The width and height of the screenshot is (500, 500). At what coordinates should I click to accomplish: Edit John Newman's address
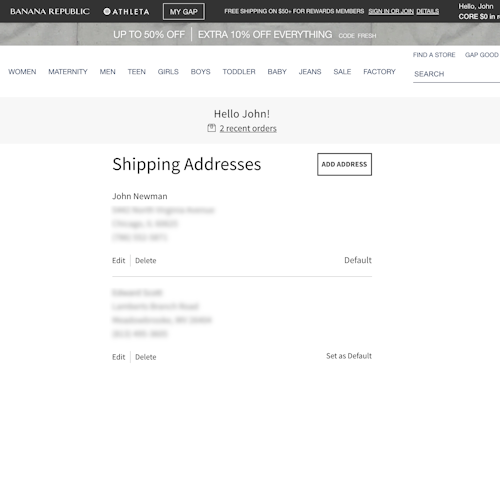pyautogui.click(x=119, y=261)
